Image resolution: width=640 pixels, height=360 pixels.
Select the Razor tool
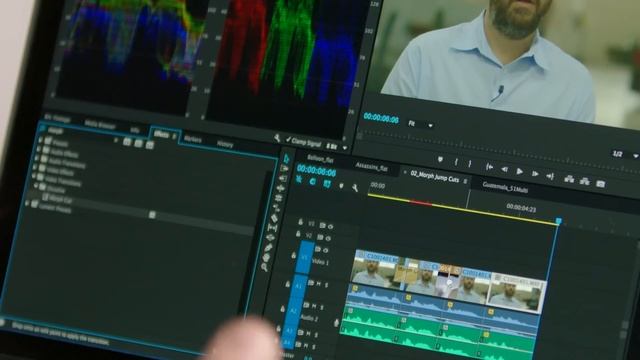(274, 218)
